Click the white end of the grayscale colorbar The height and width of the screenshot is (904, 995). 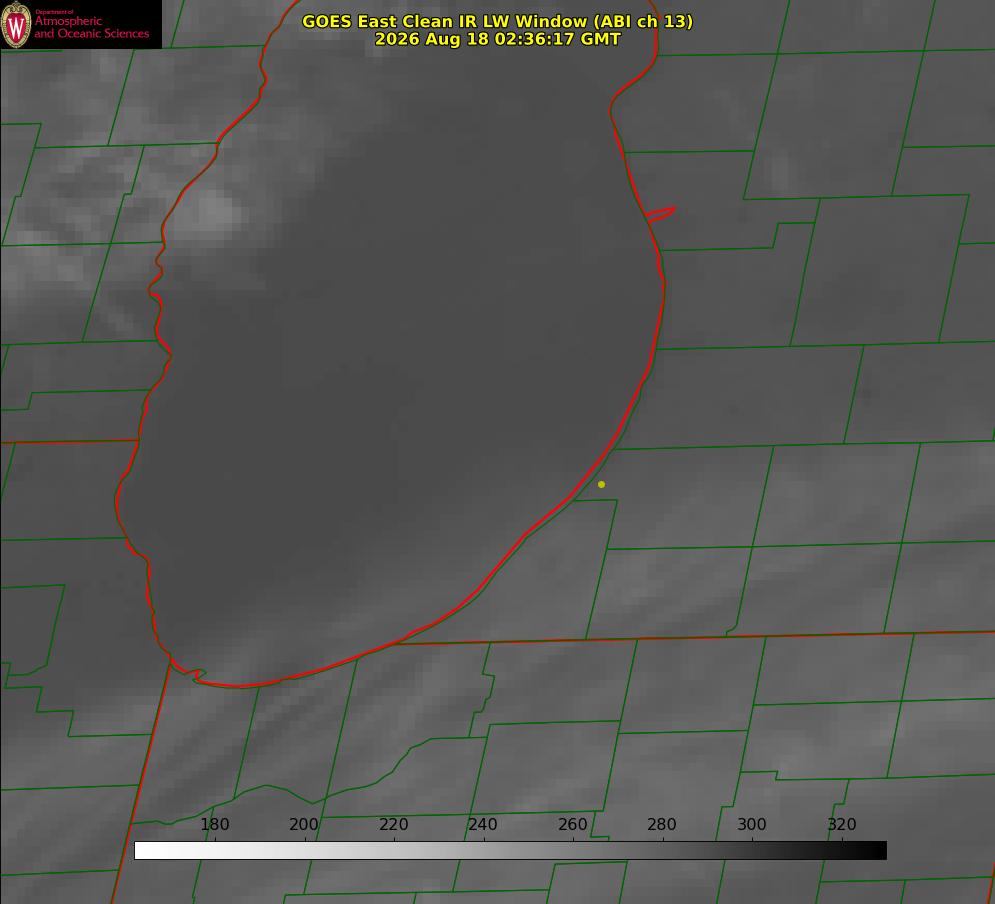pyautogui.click(x=143, y=851)
